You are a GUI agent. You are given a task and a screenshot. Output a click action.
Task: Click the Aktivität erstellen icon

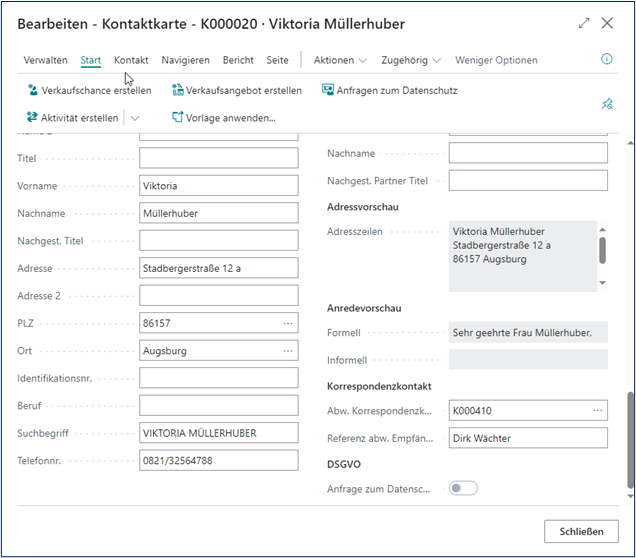[x=32, y=118]
